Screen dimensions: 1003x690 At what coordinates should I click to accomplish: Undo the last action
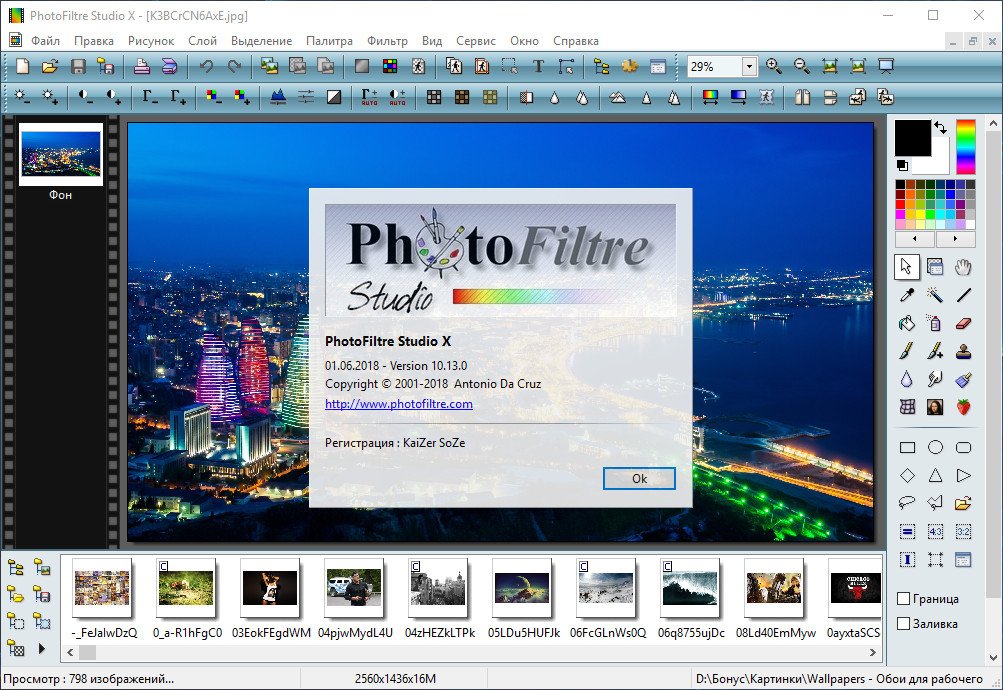coord(206,66)
